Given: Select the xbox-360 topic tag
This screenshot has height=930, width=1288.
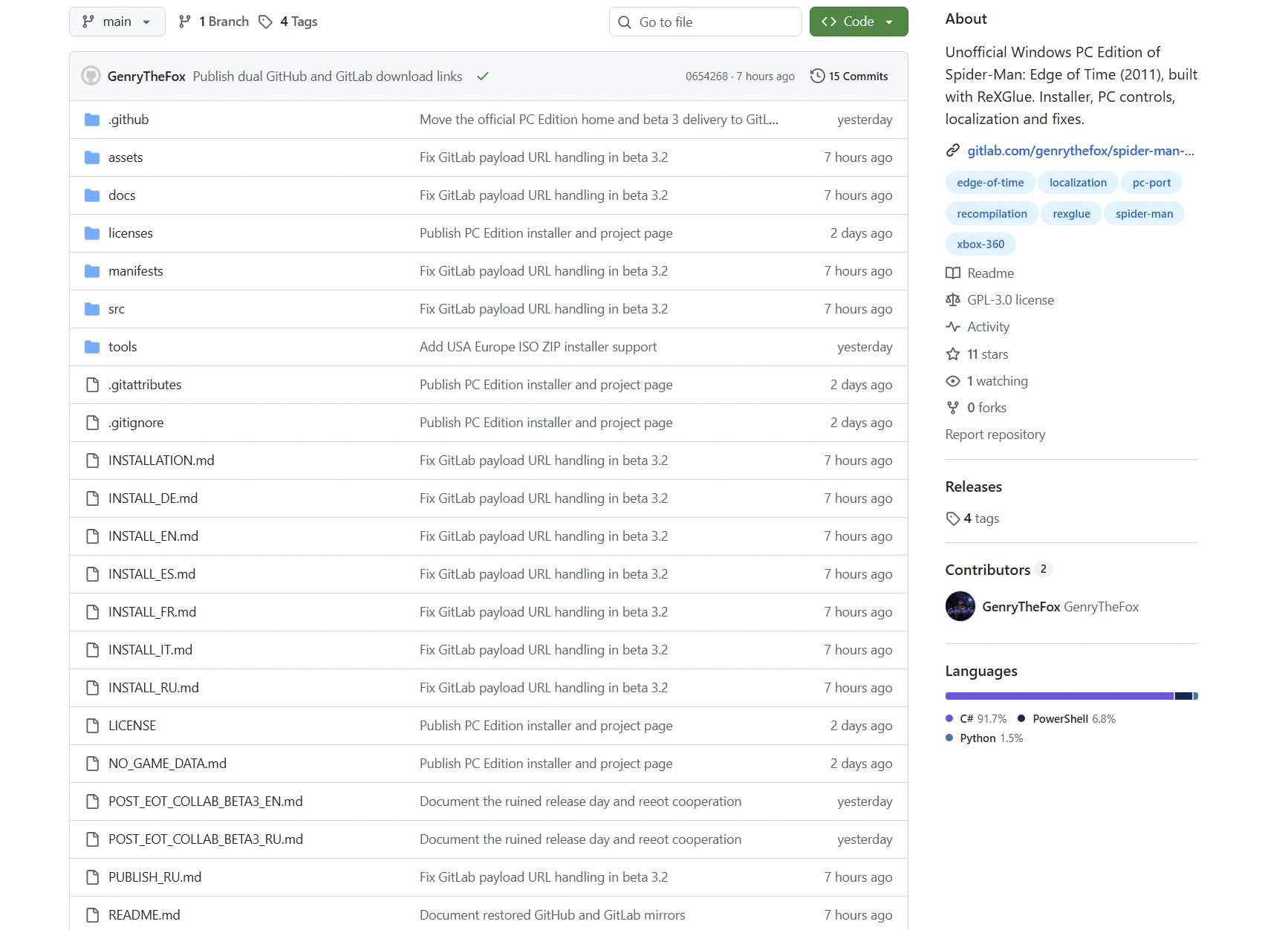Looking at the screenshot, I should pyautogui.click(x=980, y=244).
